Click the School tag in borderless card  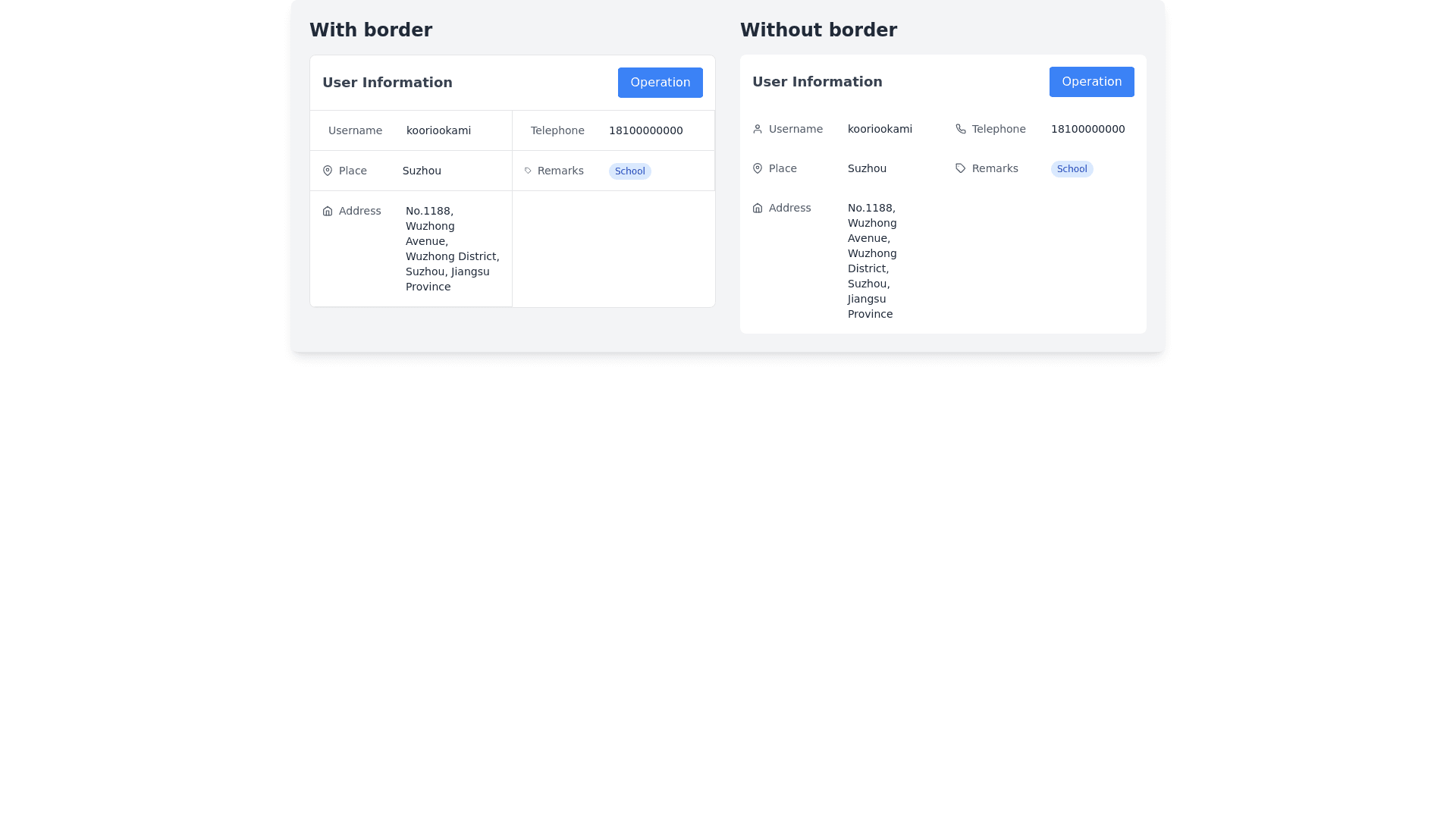click(x=1072, y=169)
